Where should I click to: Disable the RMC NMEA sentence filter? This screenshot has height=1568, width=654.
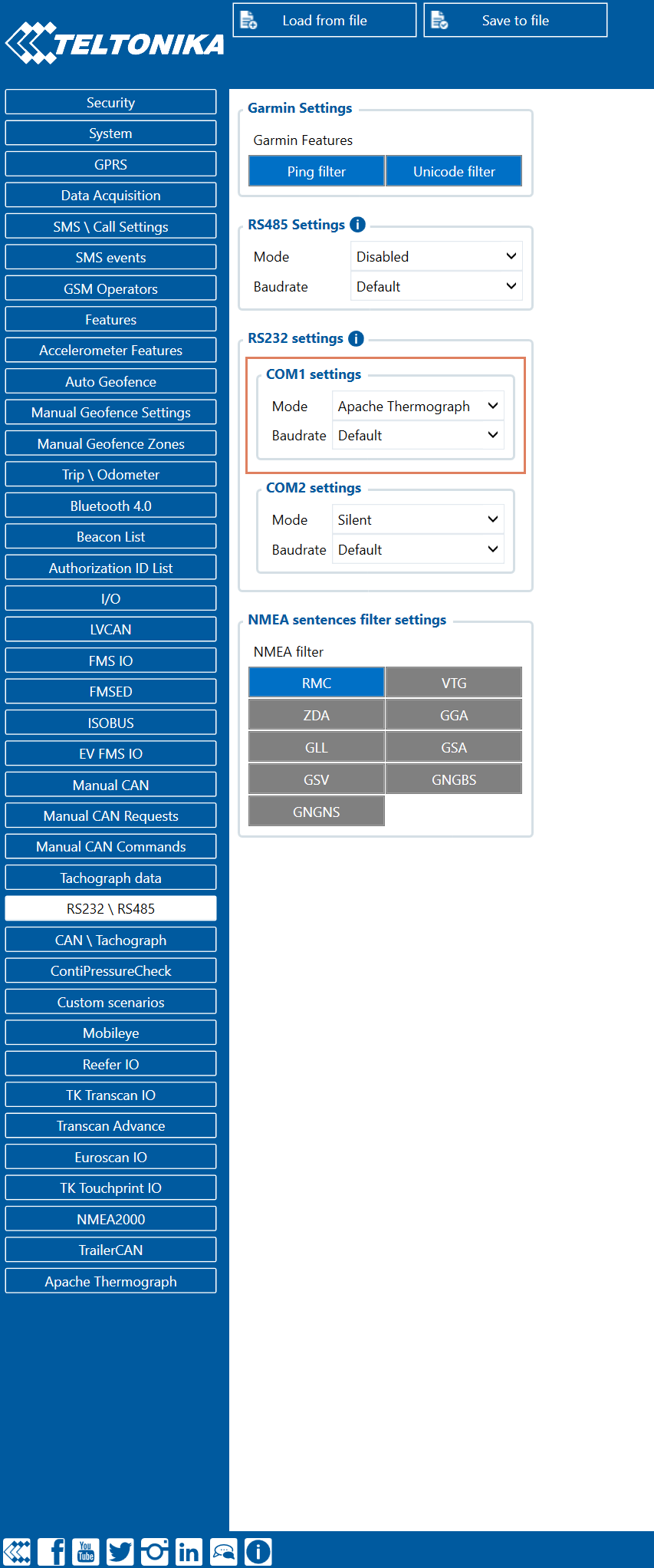click(316, 683)
